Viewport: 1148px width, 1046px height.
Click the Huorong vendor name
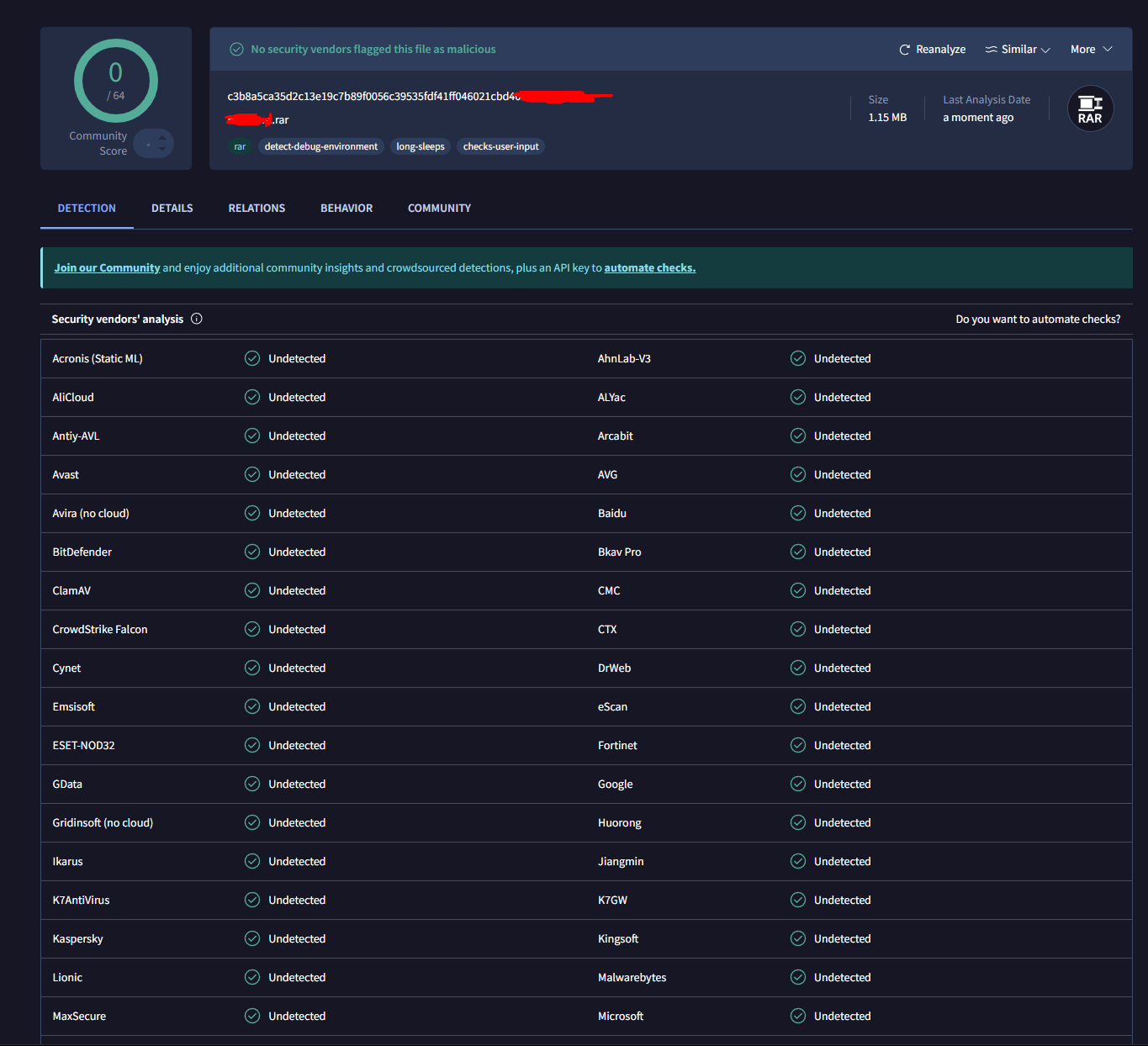point(619,822)
